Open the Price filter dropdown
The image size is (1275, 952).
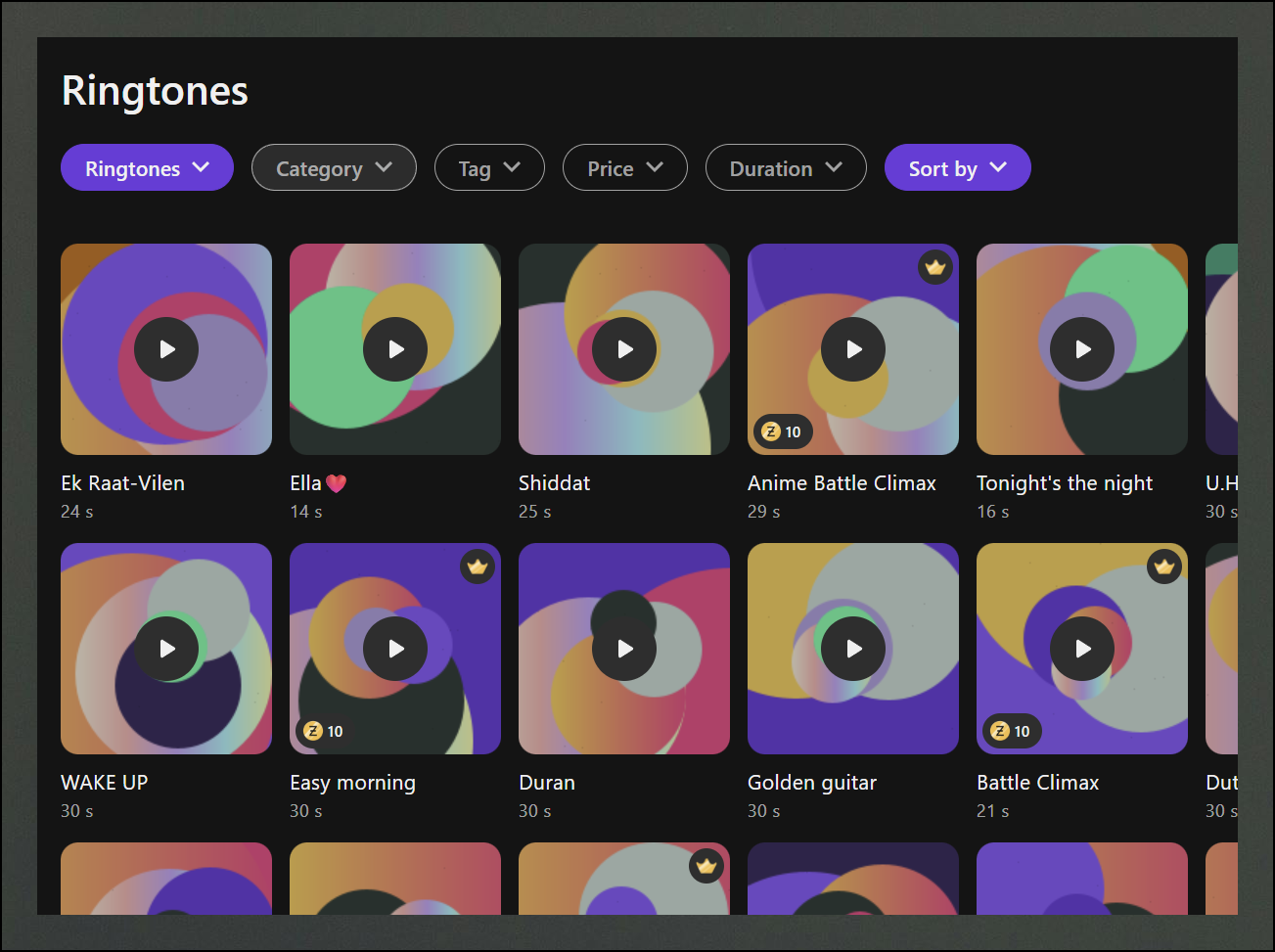pos(625,167)
